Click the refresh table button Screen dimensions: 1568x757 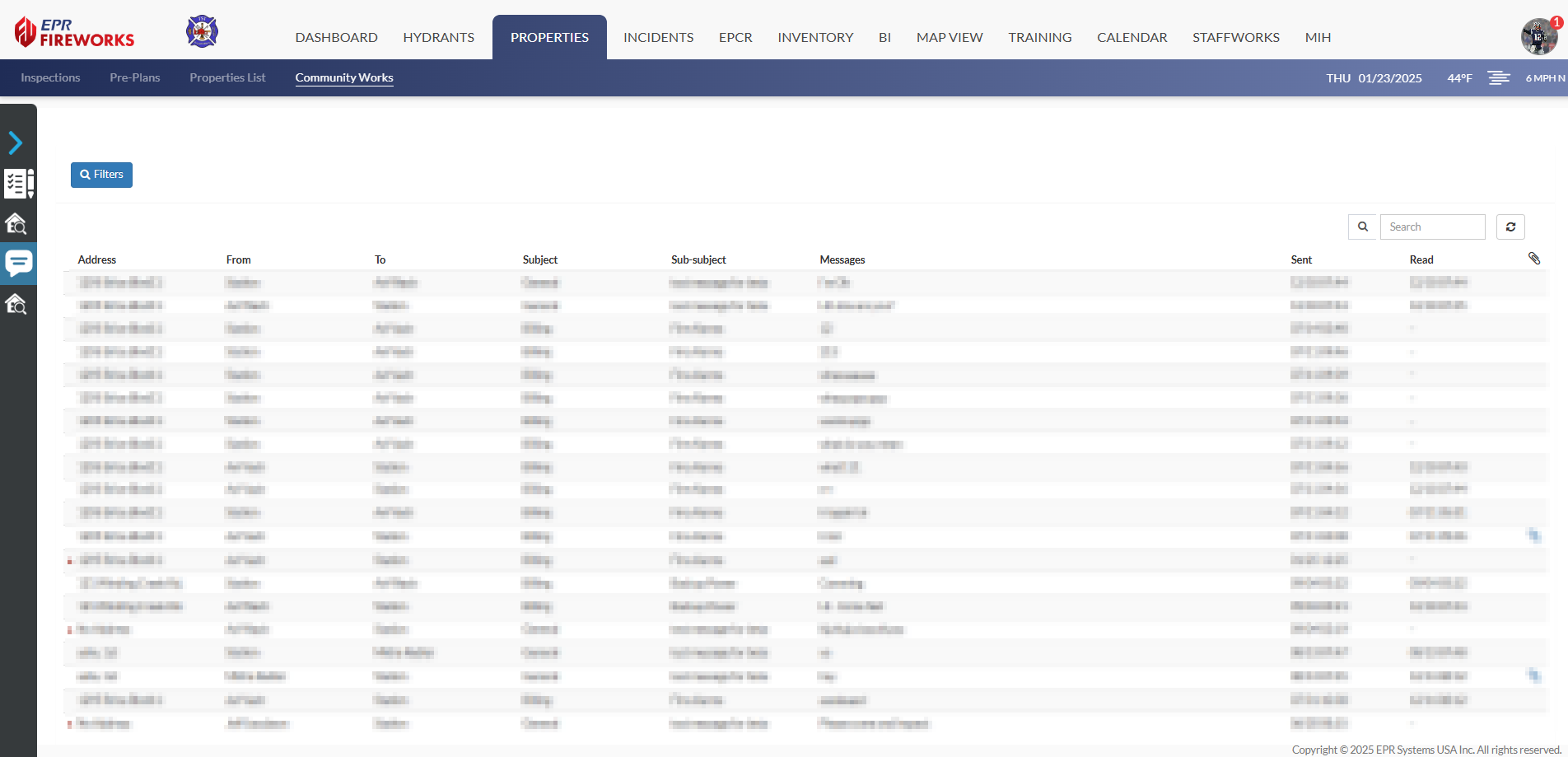1510,227
